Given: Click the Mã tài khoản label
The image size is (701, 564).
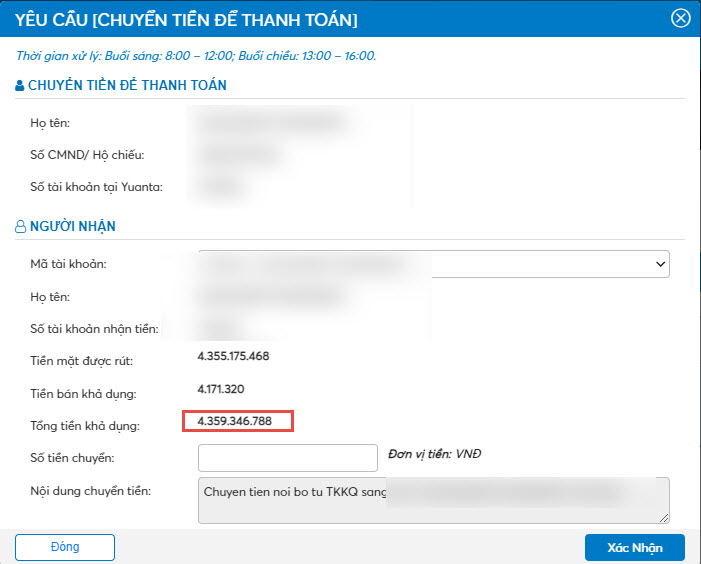Looking at the screenshot, I should [x=68, y=264].
